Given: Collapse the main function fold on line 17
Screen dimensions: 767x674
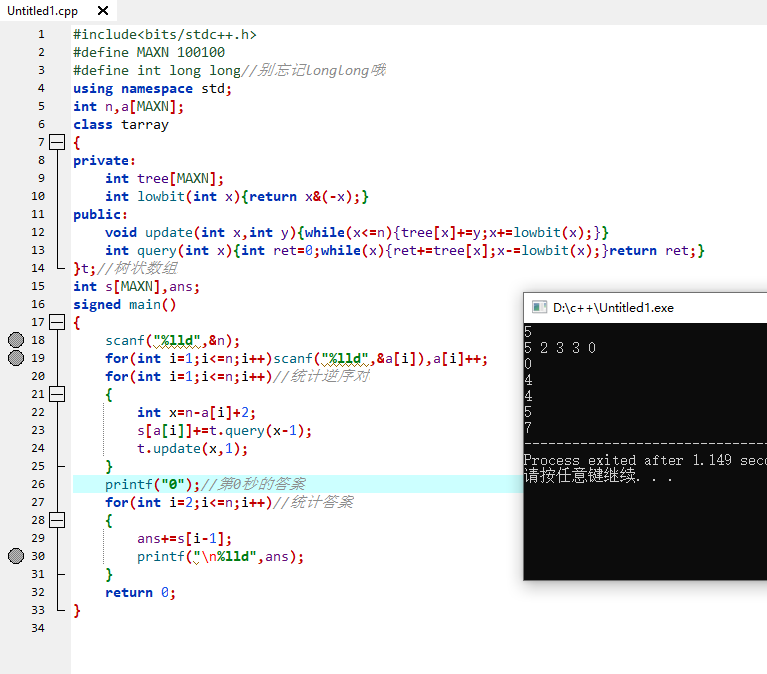Looking at the screenshot, I should pyautogui.click(x=57, y=322).
